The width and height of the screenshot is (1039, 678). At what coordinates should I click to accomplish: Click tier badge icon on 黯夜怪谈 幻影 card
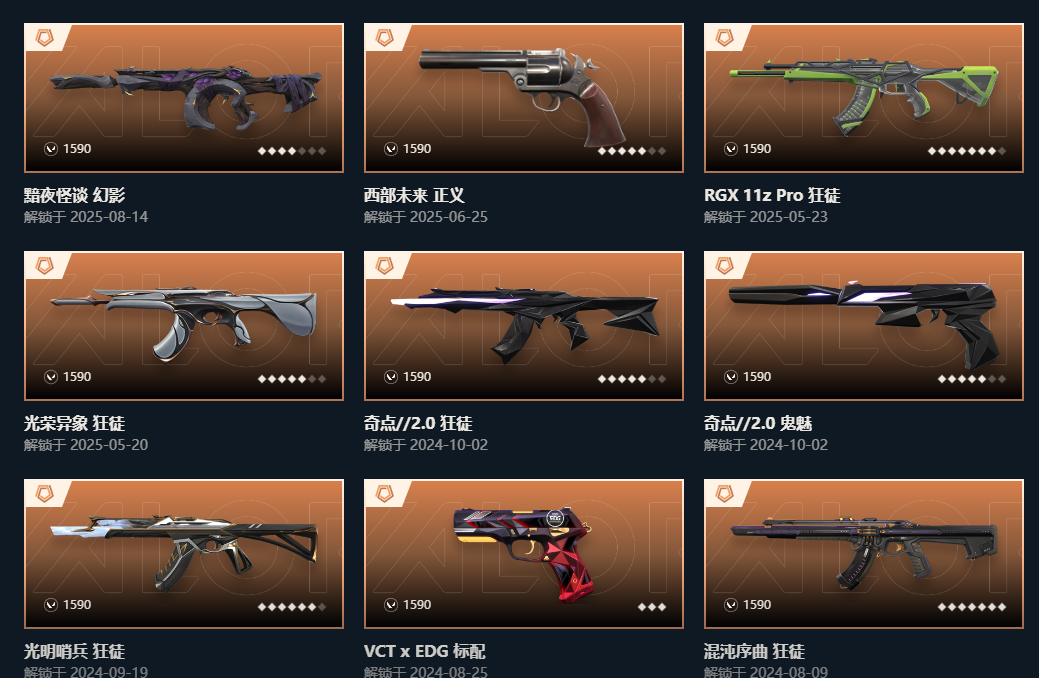point(44,38)
